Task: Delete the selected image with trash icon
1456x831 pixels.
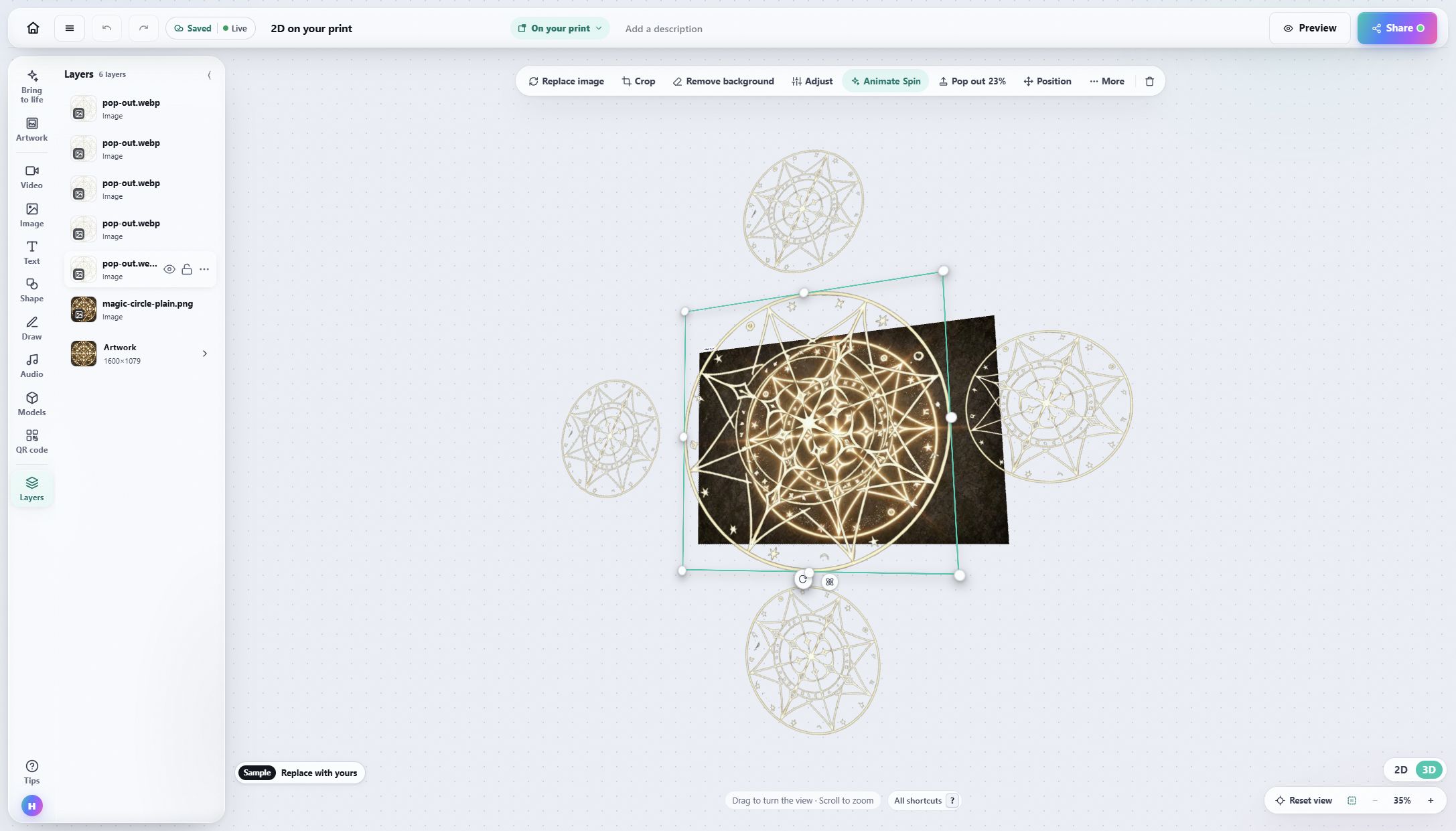Action: 1150,81
